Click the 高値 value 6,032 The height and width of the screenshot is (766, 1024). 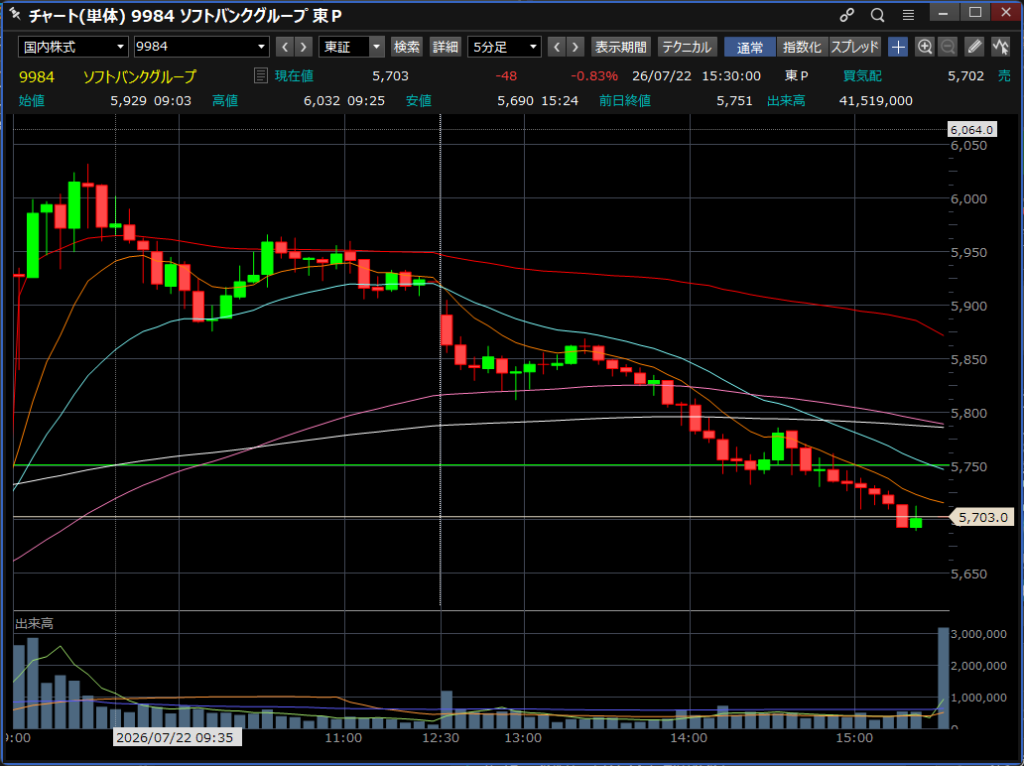coord(321,101)
